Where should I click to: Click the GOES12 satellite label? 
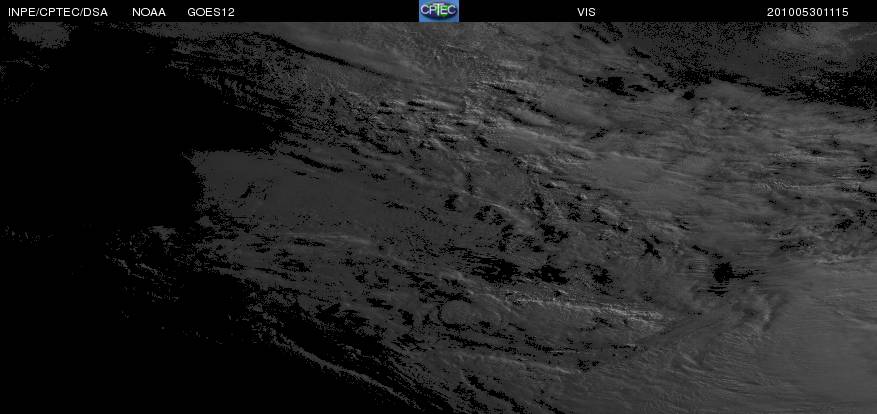[x=211, y=12]
